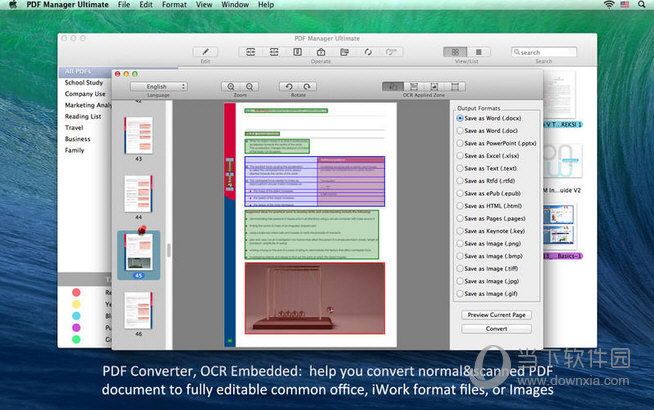The height and width of the screenshot is (410, 654).
Task: Open the PDF Manager Ultimate app menu
Action: pos(67,5)
